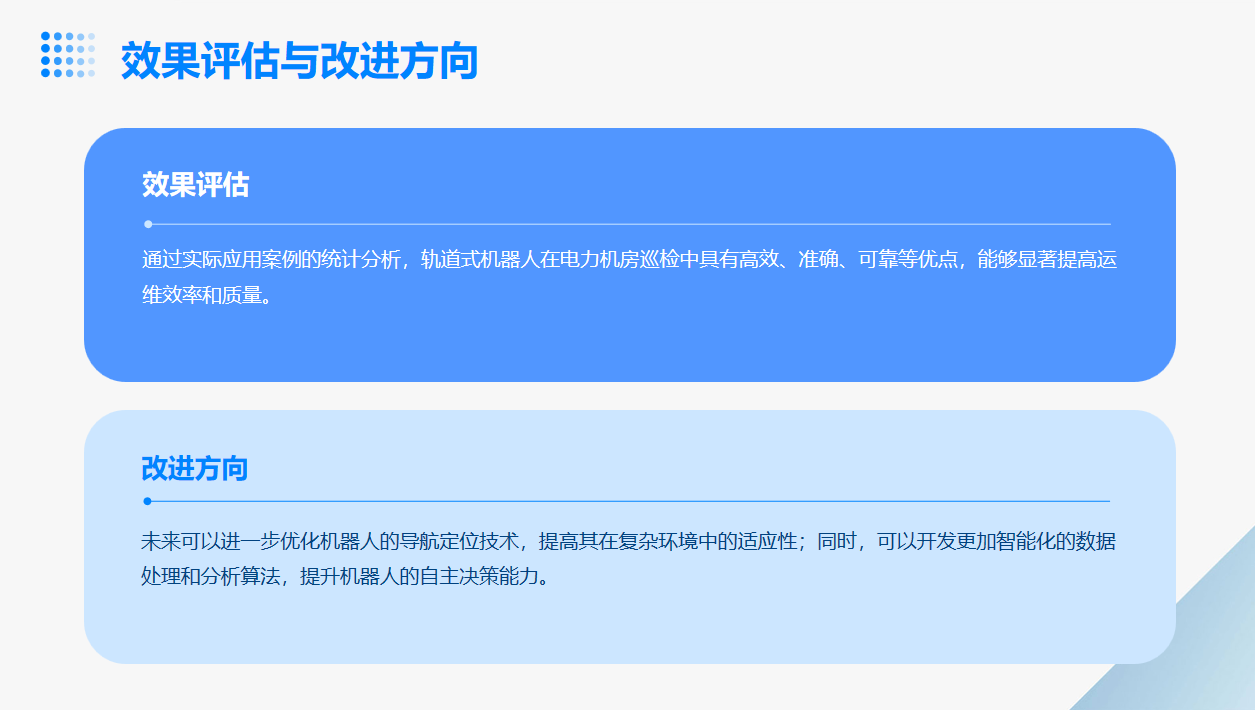The image size is (1255, 710).
Task: Select the slide title 效果评估与改进方向
Action: (x=299, y=61)
